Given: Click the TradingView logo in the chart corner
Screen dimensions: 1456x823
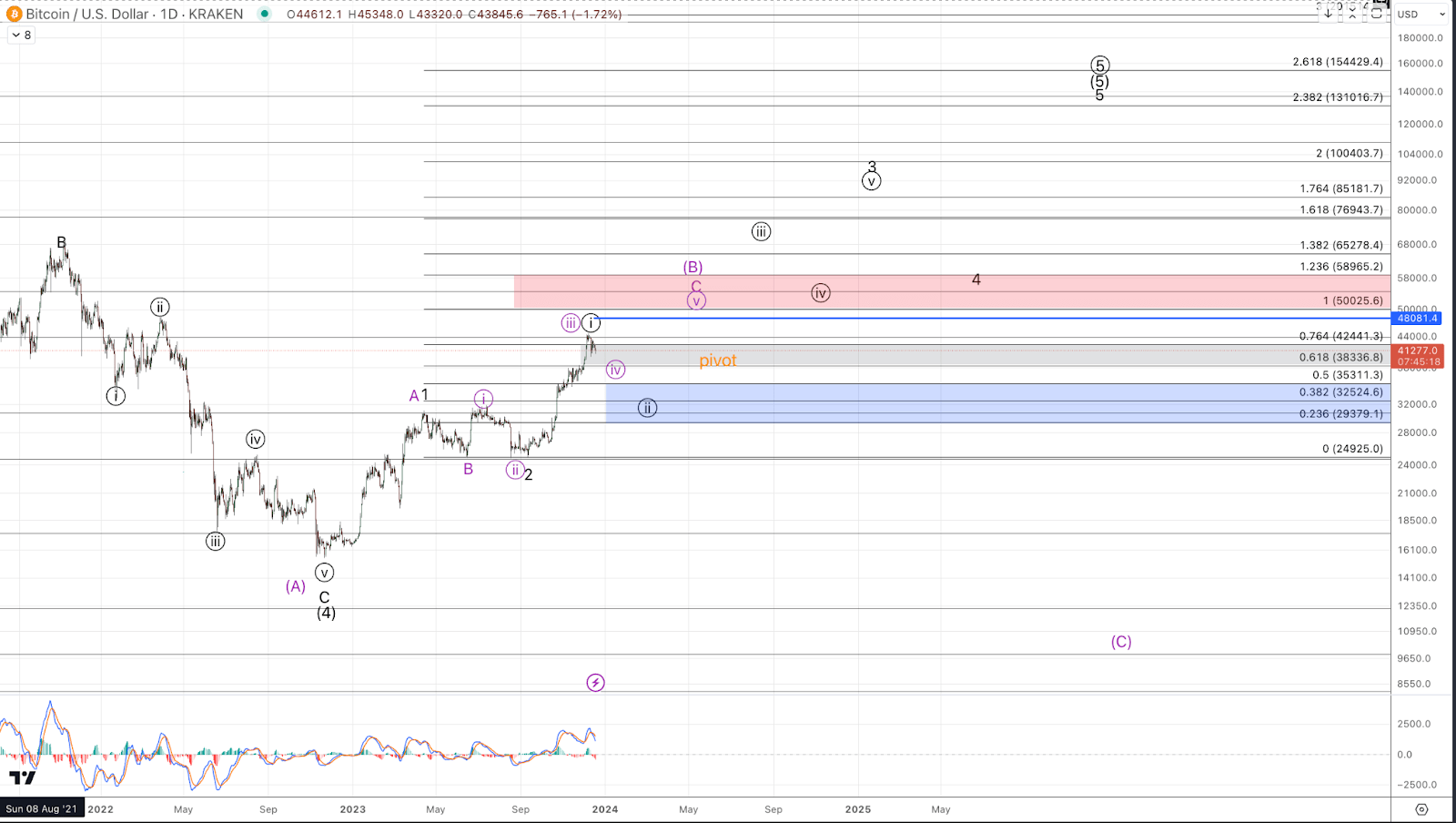Looking at the screenshot, I should [23, 777].
